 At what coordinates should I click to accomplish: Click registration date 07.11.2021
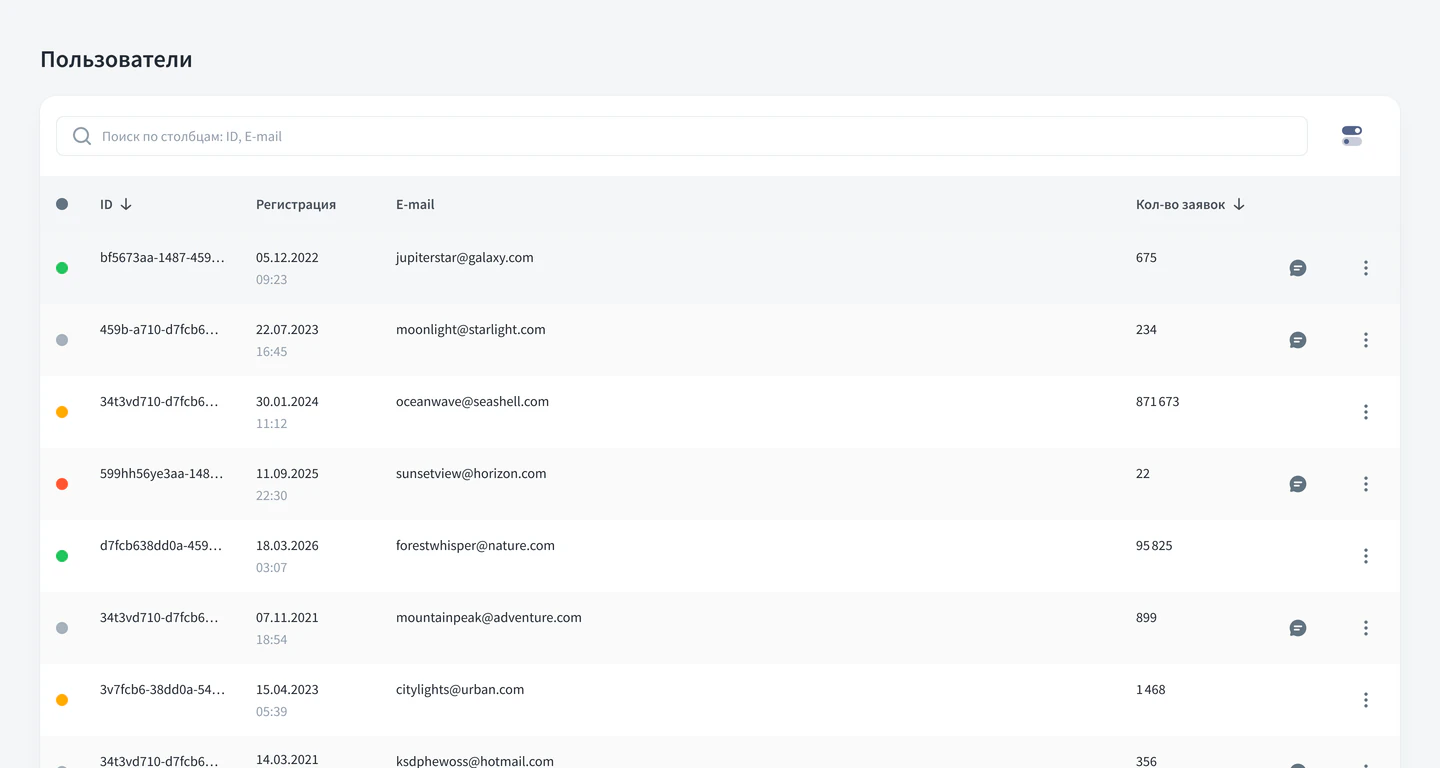tap(287, 617)
